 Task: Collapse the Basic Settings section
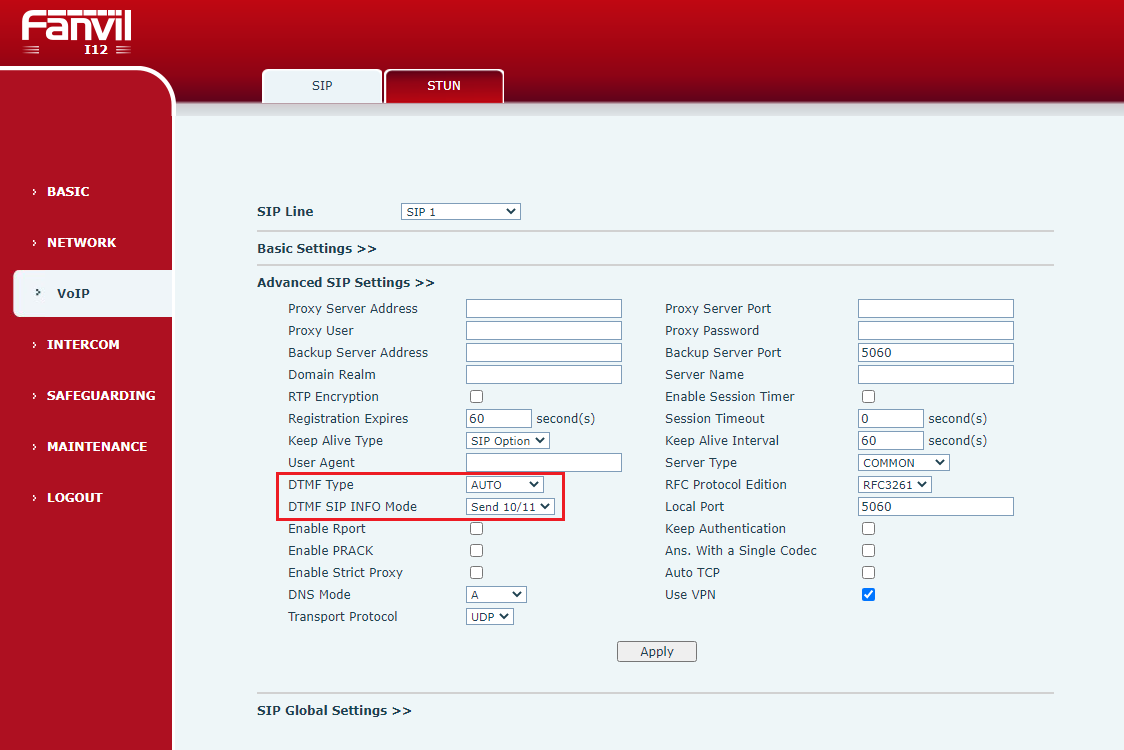316,248
